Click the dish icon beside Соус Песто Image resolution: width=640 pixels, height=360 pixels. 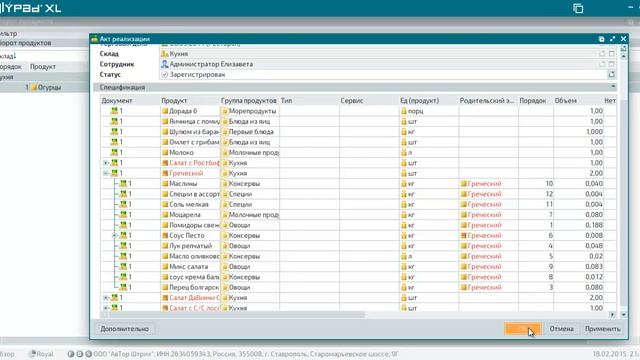pos(165,236)
